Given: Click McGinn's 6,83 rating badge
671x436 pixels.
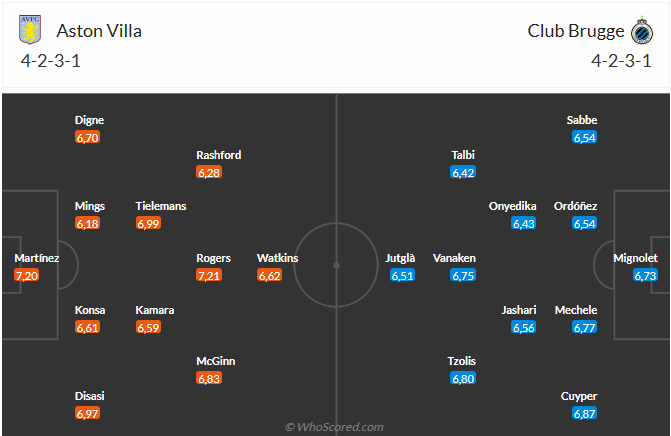Looking at the screenshot, I should (209, 378).
